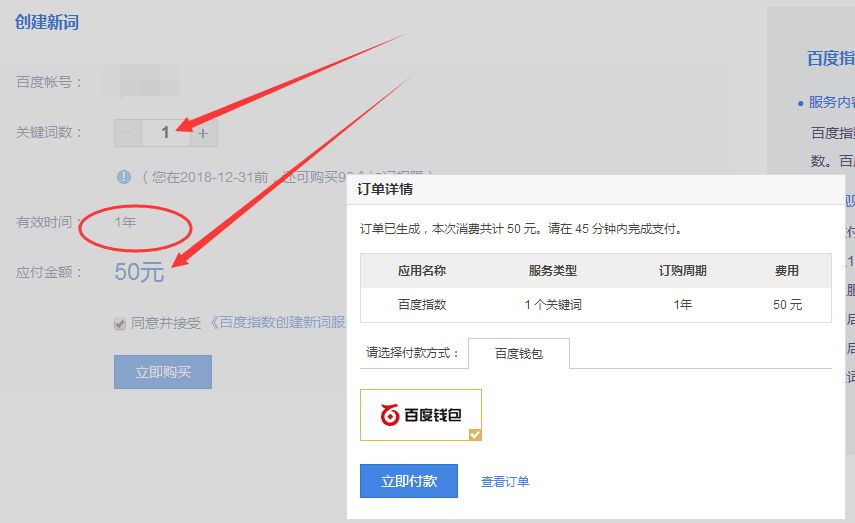The width and height of the screenshot is (855, 523).
Task: Click the 请选择付款方式 label
Action: coord(413,353)
